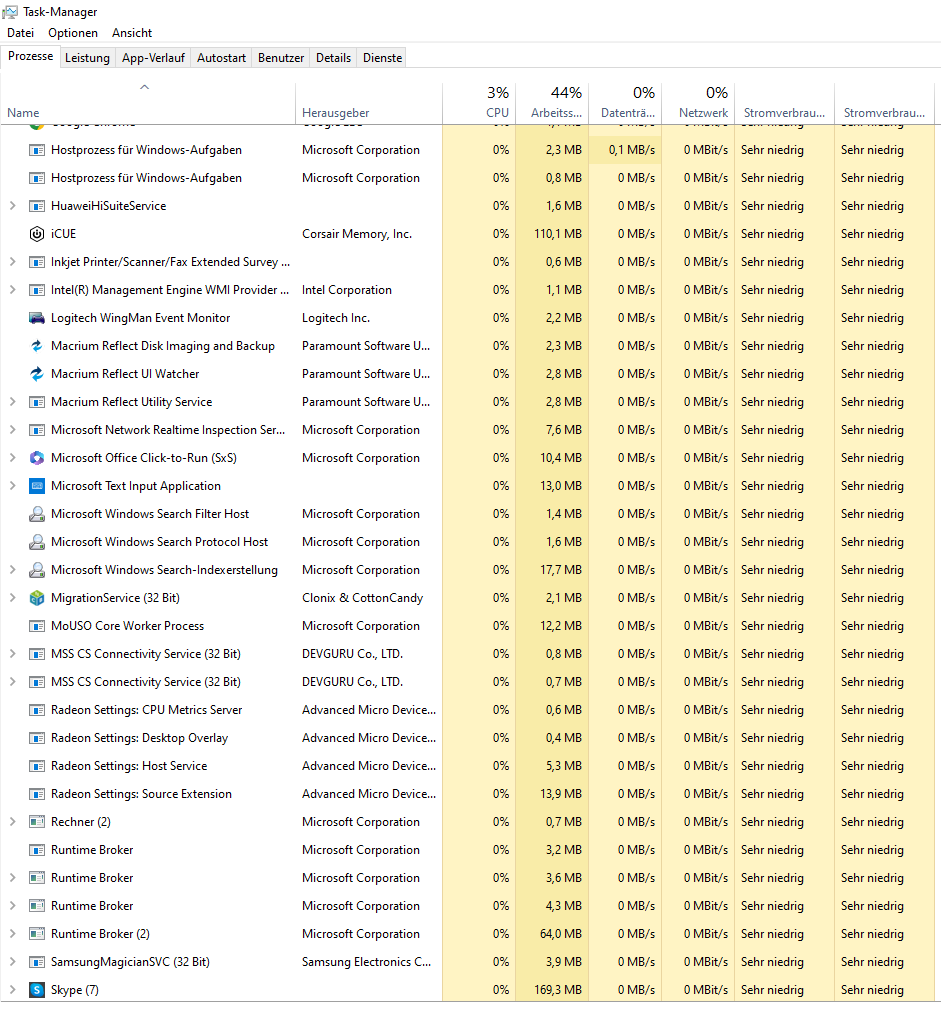The image size is (941, 1015).
Task: Open the Ansicht menu
Action: (132, 33)
